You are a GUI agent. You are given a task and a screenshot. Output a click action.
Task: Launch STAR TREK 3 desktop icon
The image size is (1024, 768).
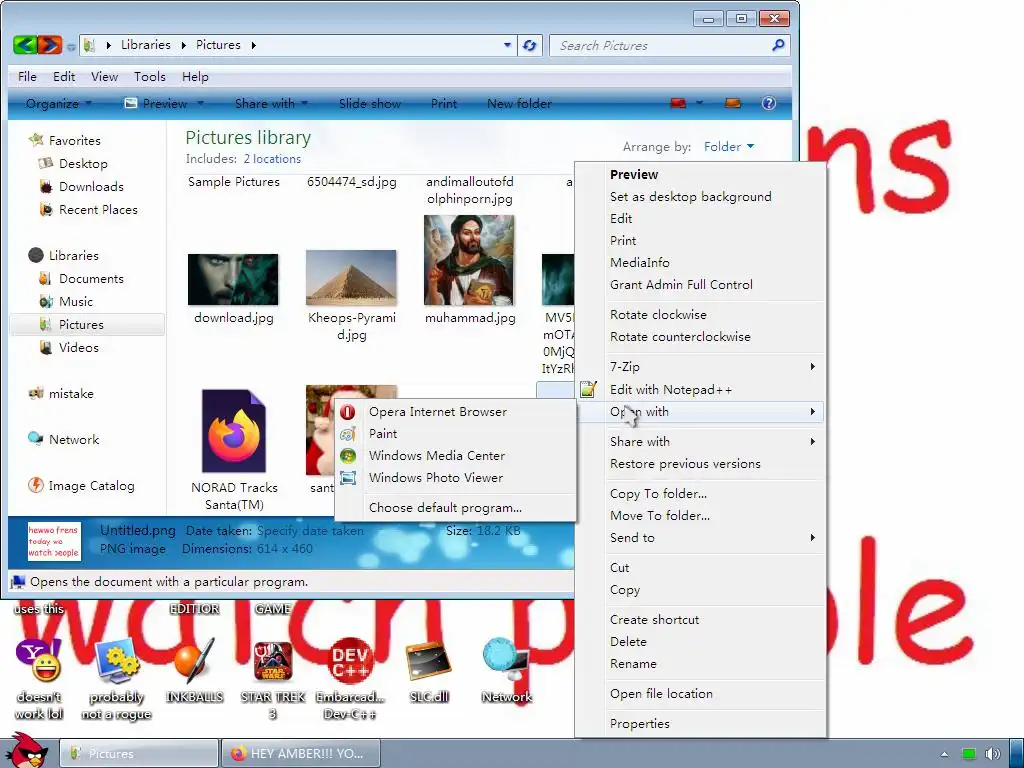[x=273, y=661]
